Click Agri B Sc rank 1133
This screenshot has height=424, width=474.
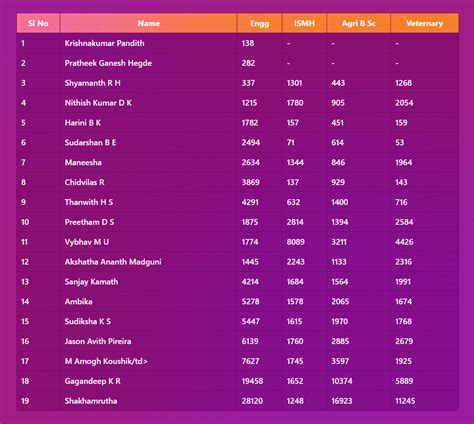coord(339,262)
